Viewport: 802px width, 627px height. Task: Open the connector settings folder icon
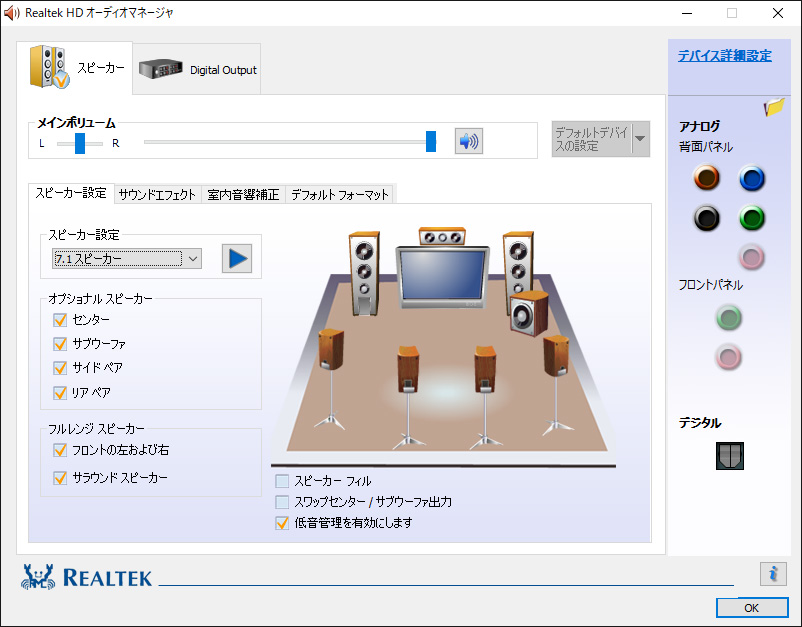point(774,107)
